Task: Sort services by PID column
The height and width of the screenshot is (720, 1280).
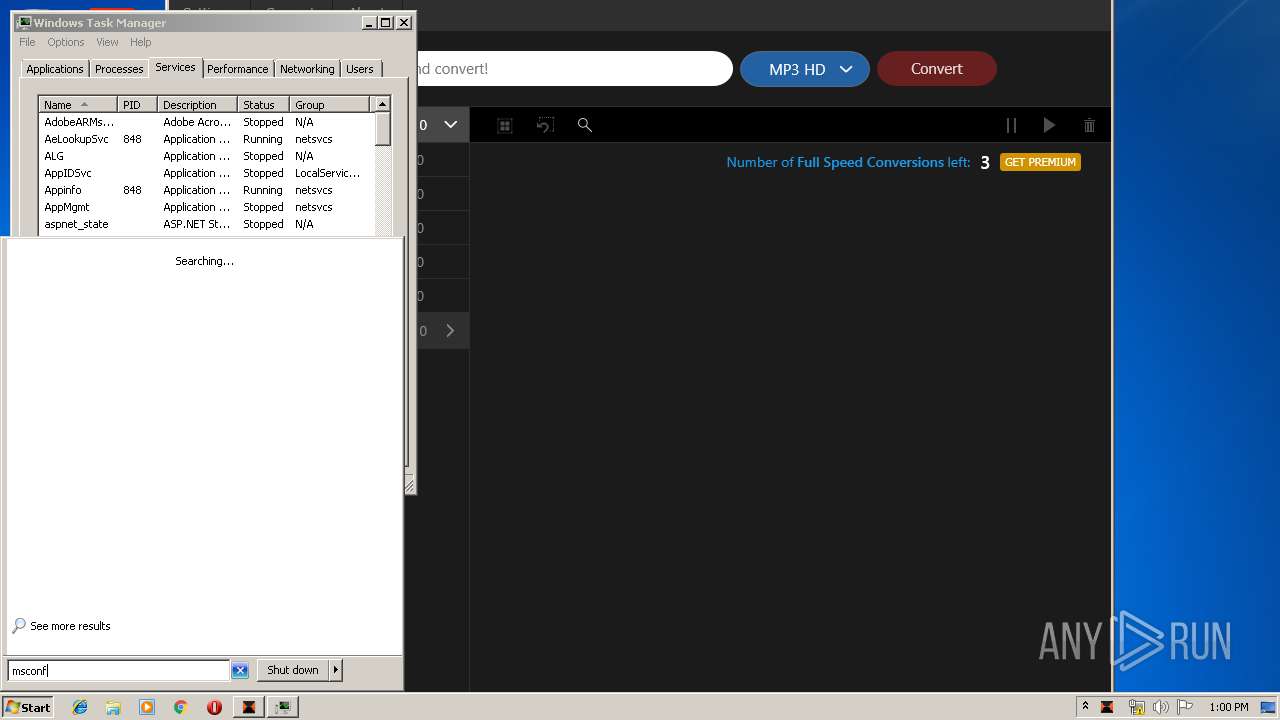Action: point(137,104)
